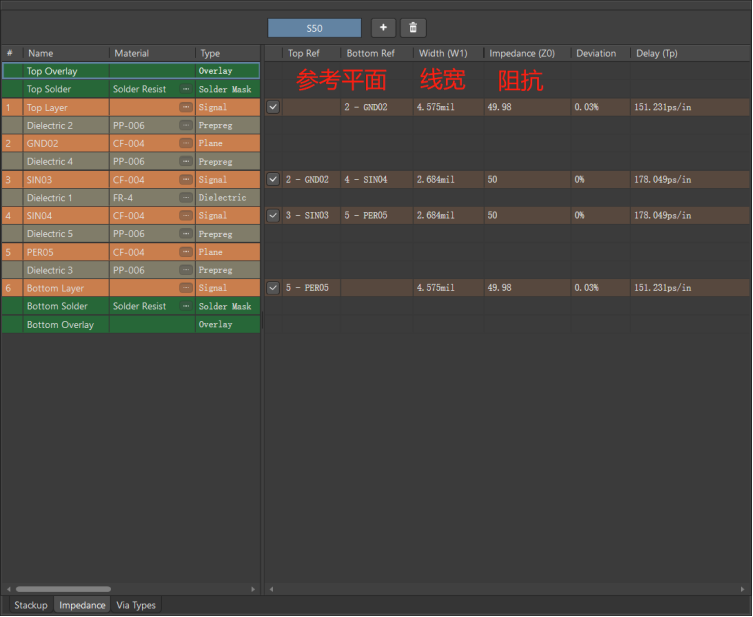Click ellipsis button on Bottom Solder row
The height and width of the screenshot is (617, 753).
pos(185,306)
